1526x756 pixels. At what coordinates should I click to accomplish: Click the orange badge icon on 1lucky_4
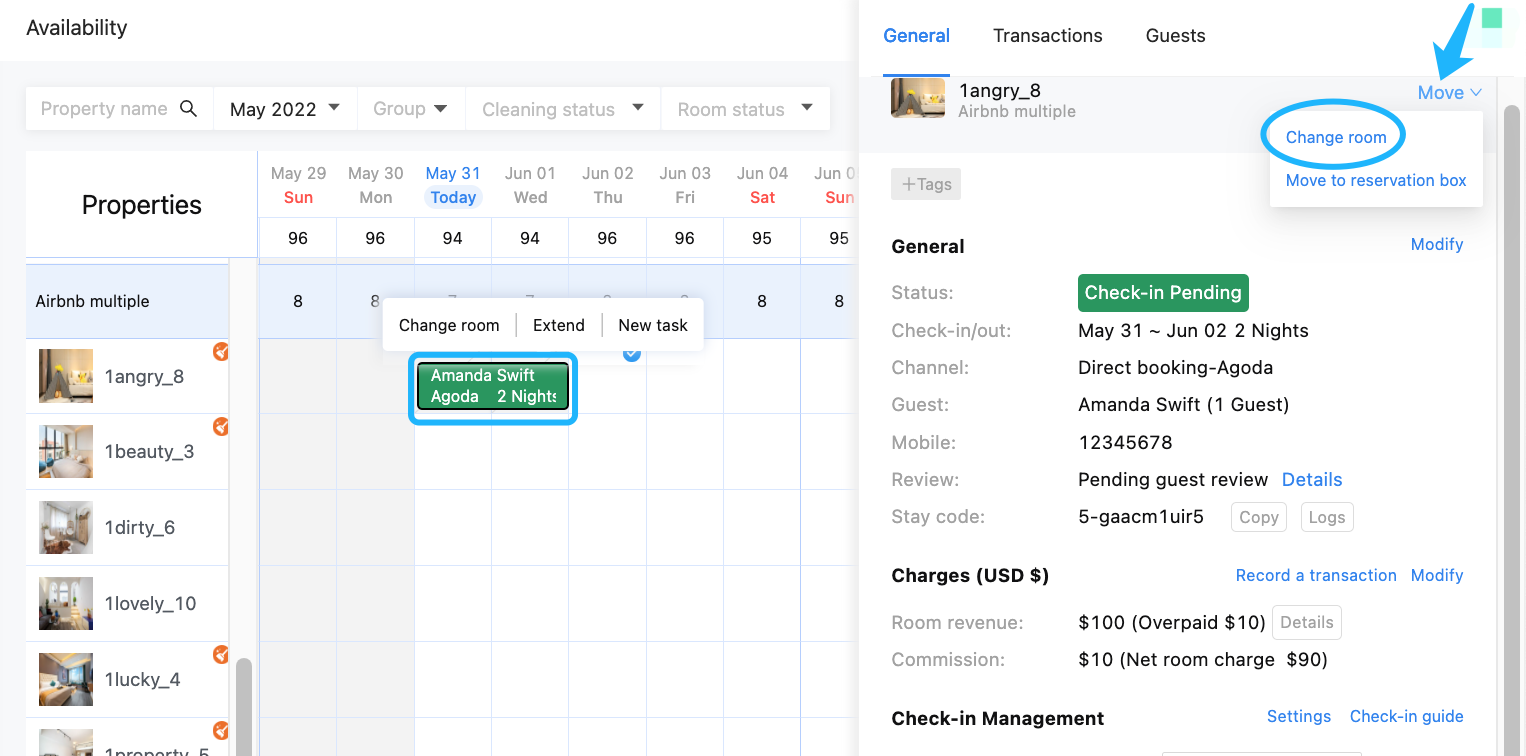[x=221, y=655]
